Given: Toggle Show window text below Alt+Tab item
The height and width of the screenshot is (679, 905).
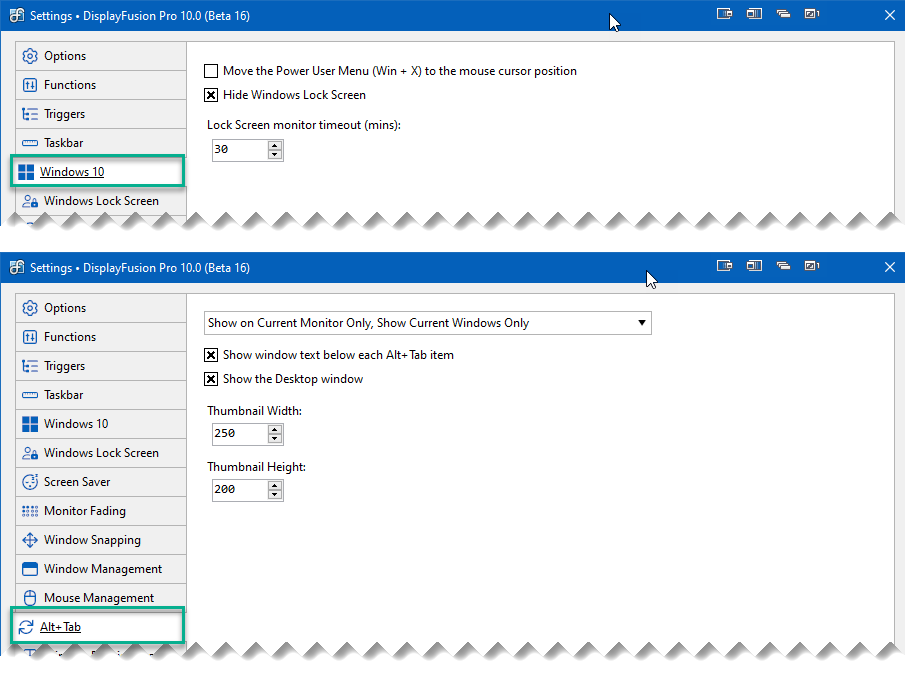Looking at the screenshot, I should pyautogui.click(x=211, y=355).
